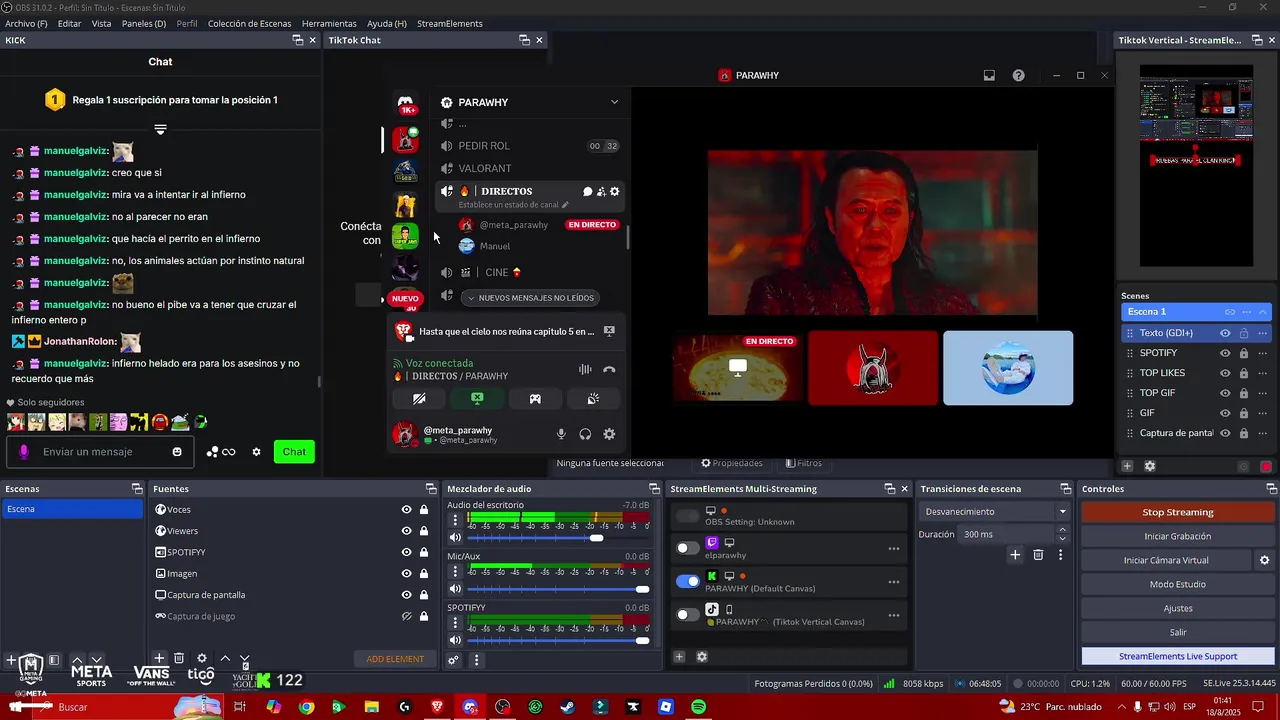Switch to Modo Estudio
The width and height of the screenshot is (1280, 720).
1178,584
